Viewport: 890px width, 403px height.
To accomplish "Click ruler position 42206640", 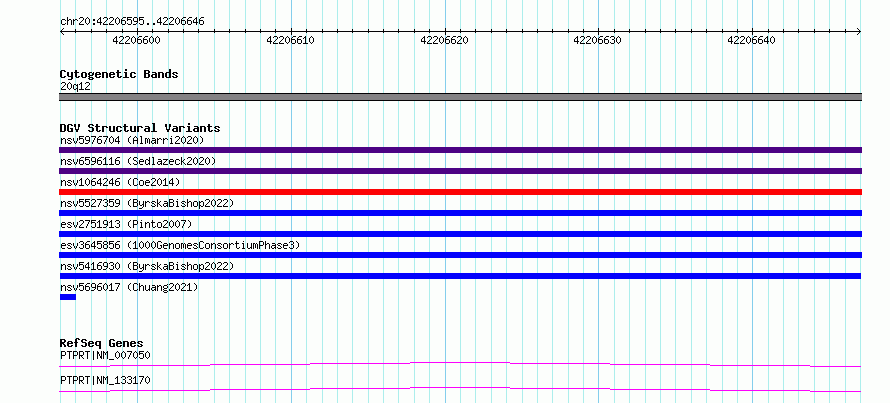I will click(751, 40).
